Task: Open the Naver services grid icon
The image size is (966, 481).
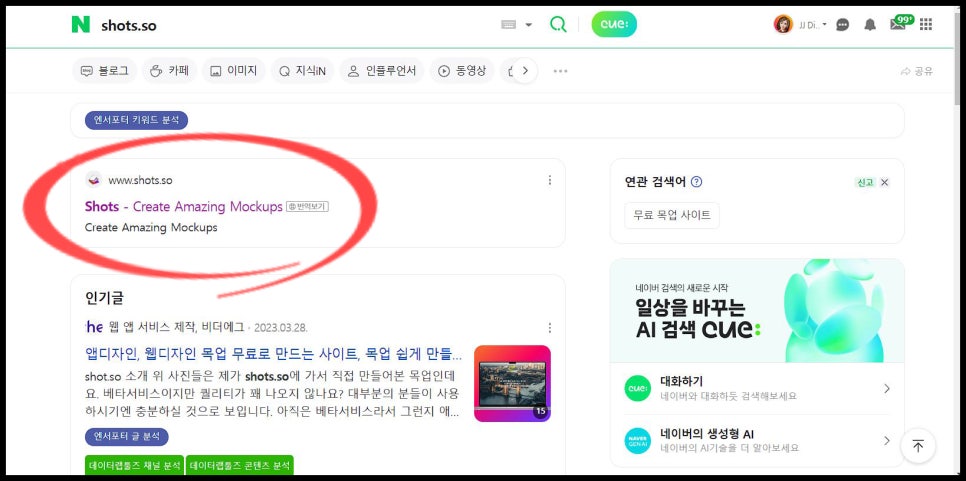Action: click(925, 25)
